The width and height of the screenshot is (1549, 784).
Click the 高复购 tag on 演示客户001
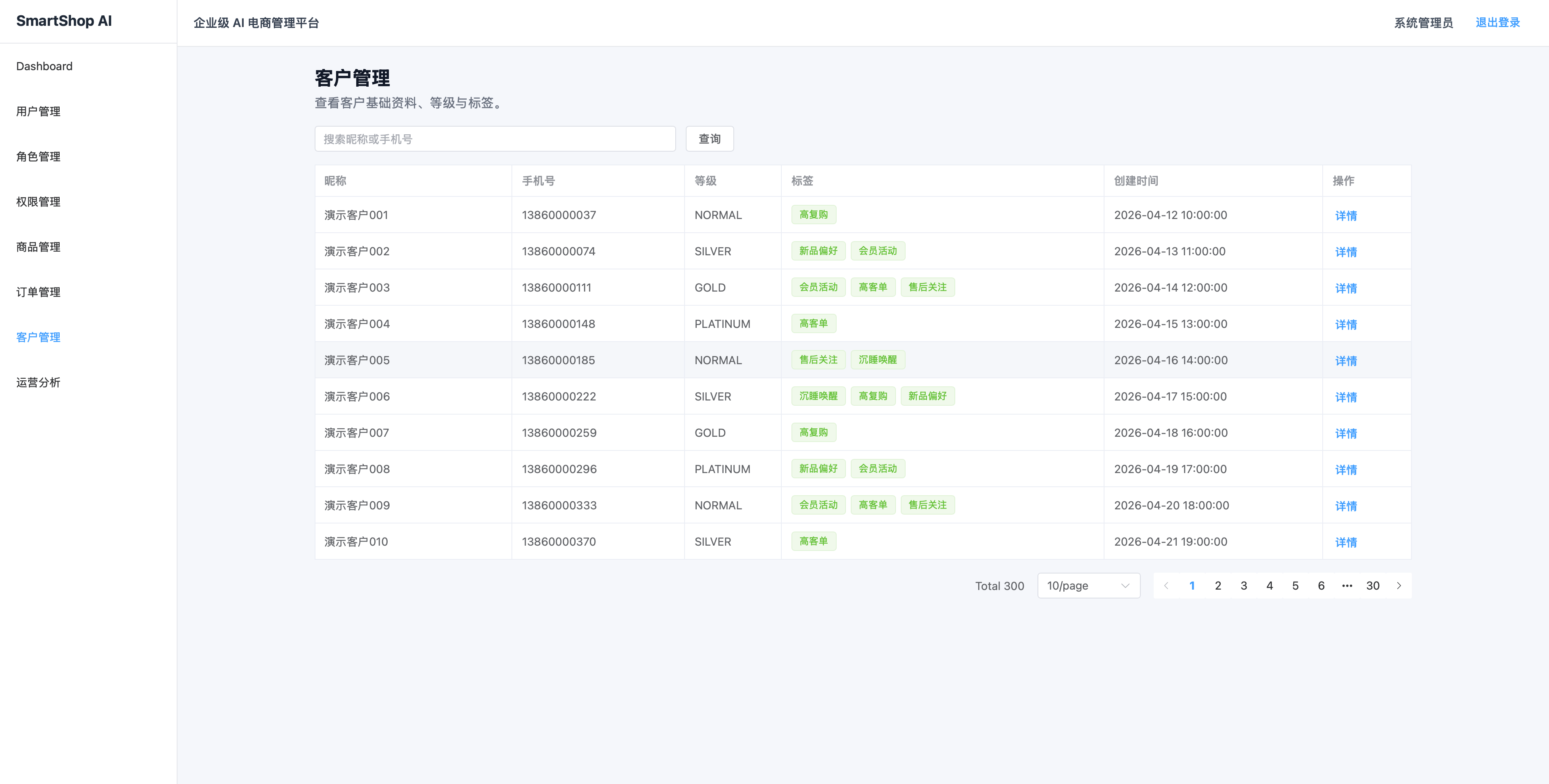pyautogui.click(x=814, y=215)
